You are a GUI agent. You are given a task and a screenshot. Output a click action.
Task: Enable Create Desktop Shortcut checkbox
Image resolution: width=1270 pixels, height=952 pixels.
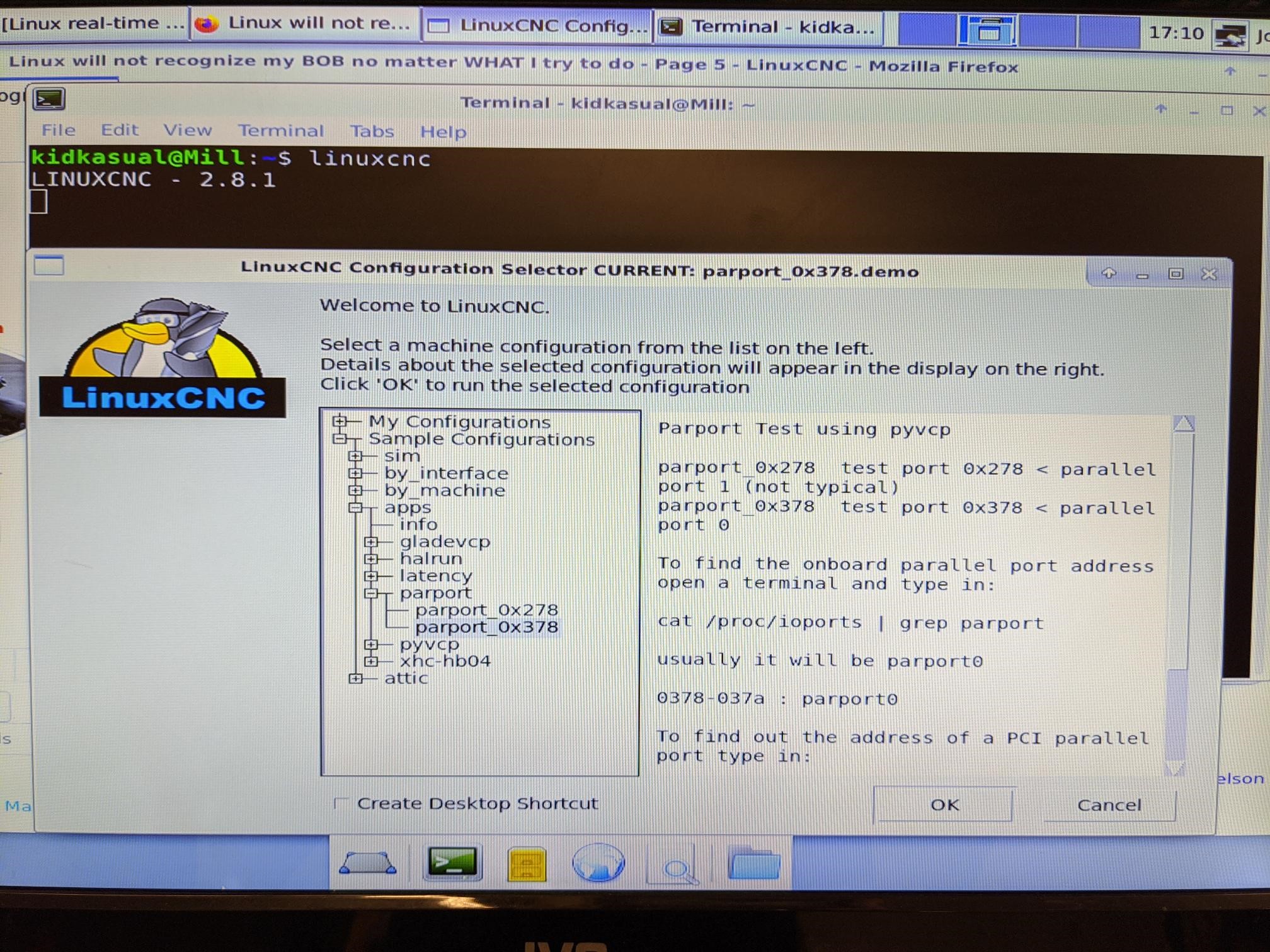341,803
